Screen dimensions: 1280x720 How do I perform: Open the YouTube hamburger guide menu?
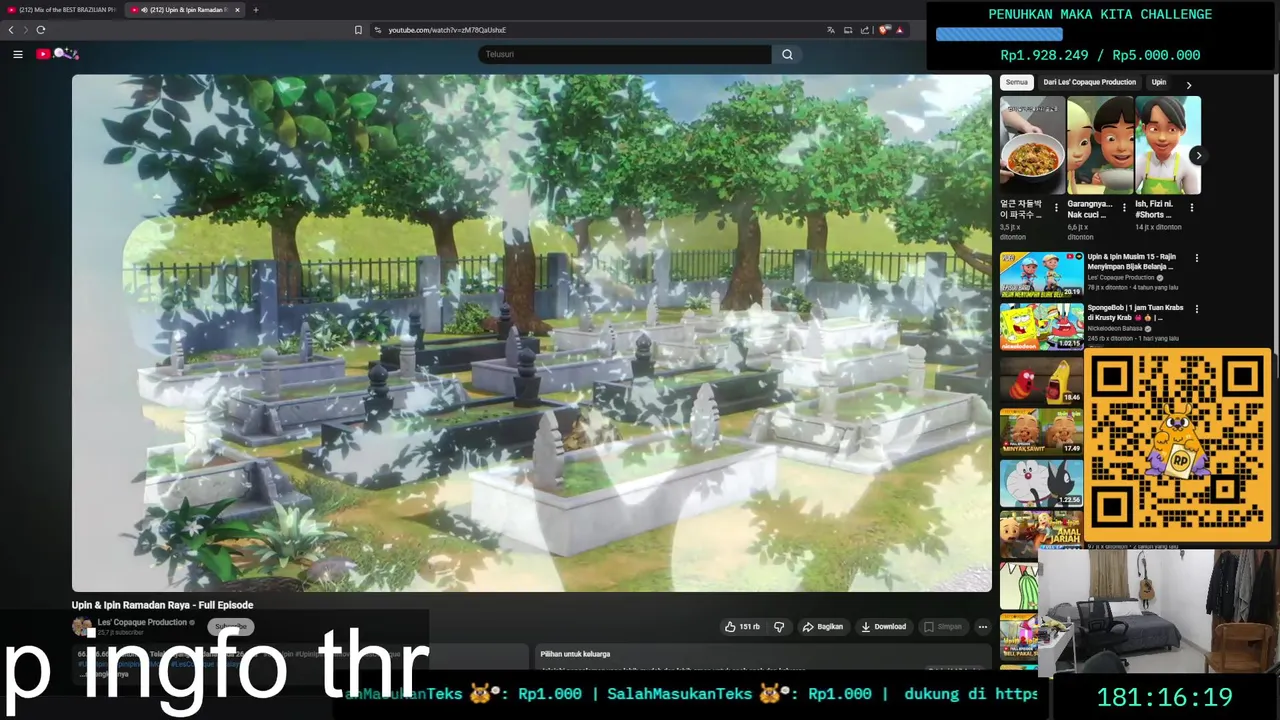(17, 54)
